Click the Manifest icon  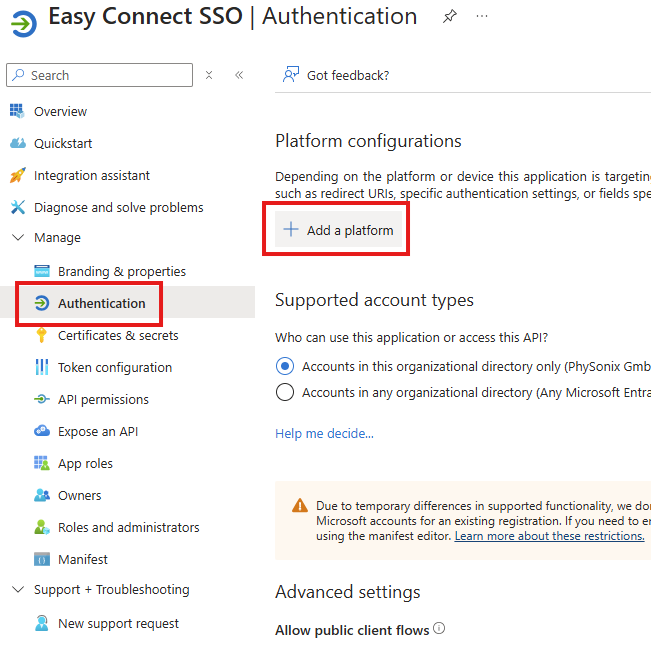pyautogui.click(x=42, y=559)
